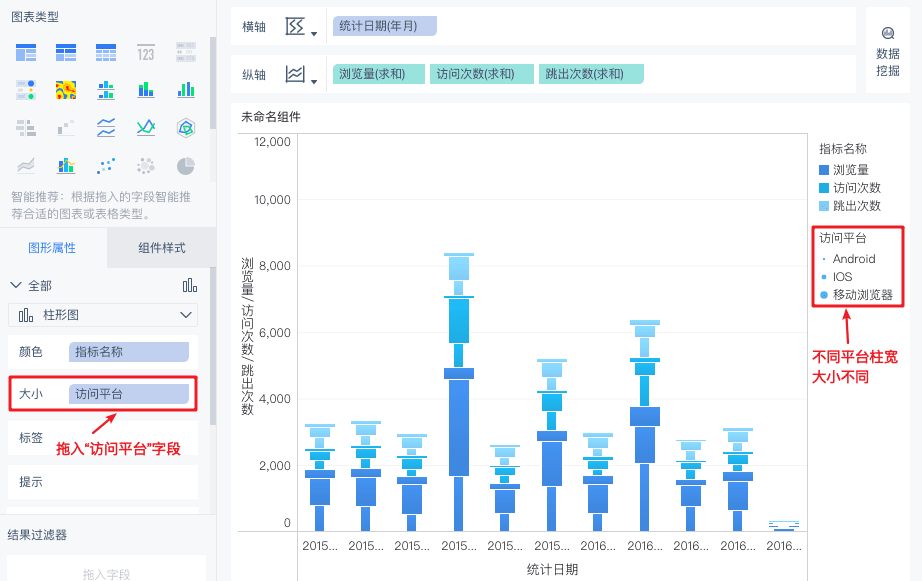
Task: Click the 移动浏览器 legend entry
Action: pyautogui.click(x=857, y=295)
